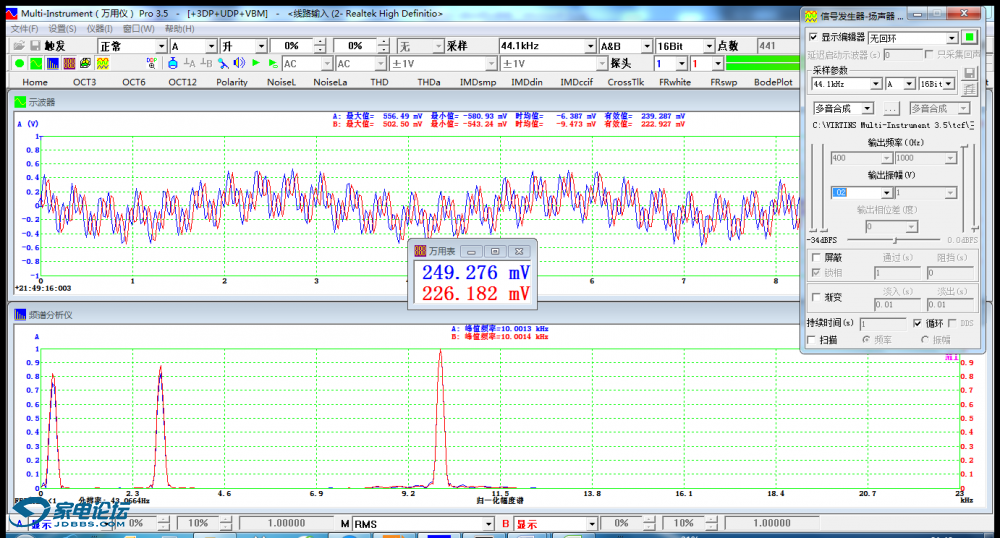Click the trigger level 0% up stepper first

[x=320, y=42]
